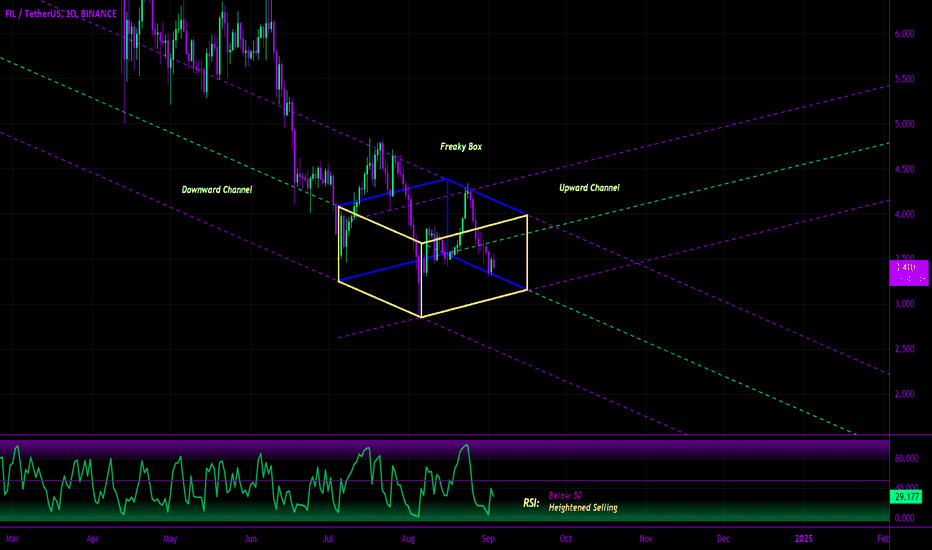Select the Downward Channel annotation
Viewport: 932px width, 550px height.
click(216, 190)
